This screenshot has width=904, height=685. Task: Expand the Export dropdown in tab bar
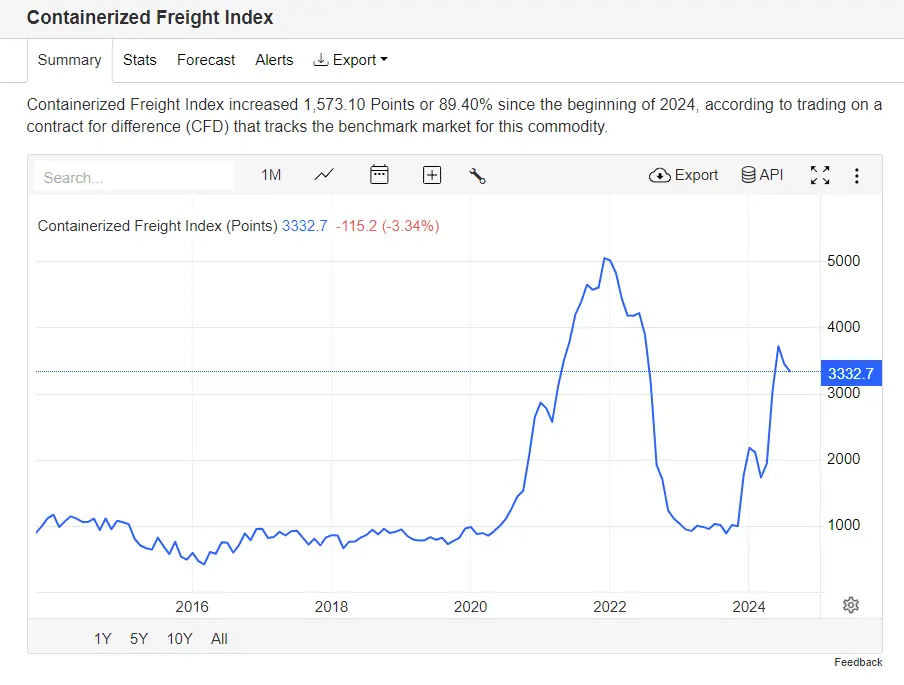point(350,60)
